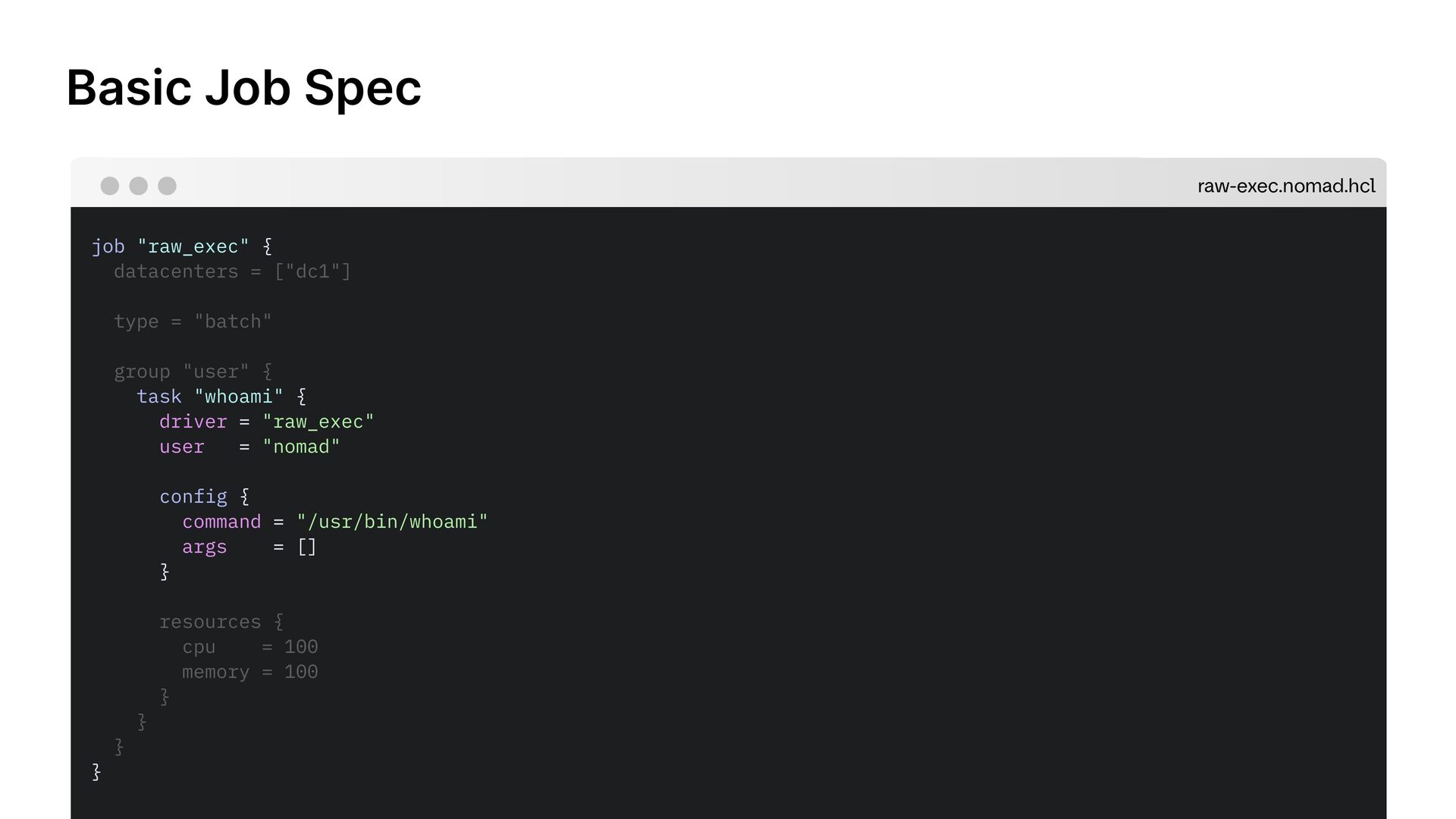Click the rightmost gray window dot
1456x819 pixels.
[x=167, y=186]
